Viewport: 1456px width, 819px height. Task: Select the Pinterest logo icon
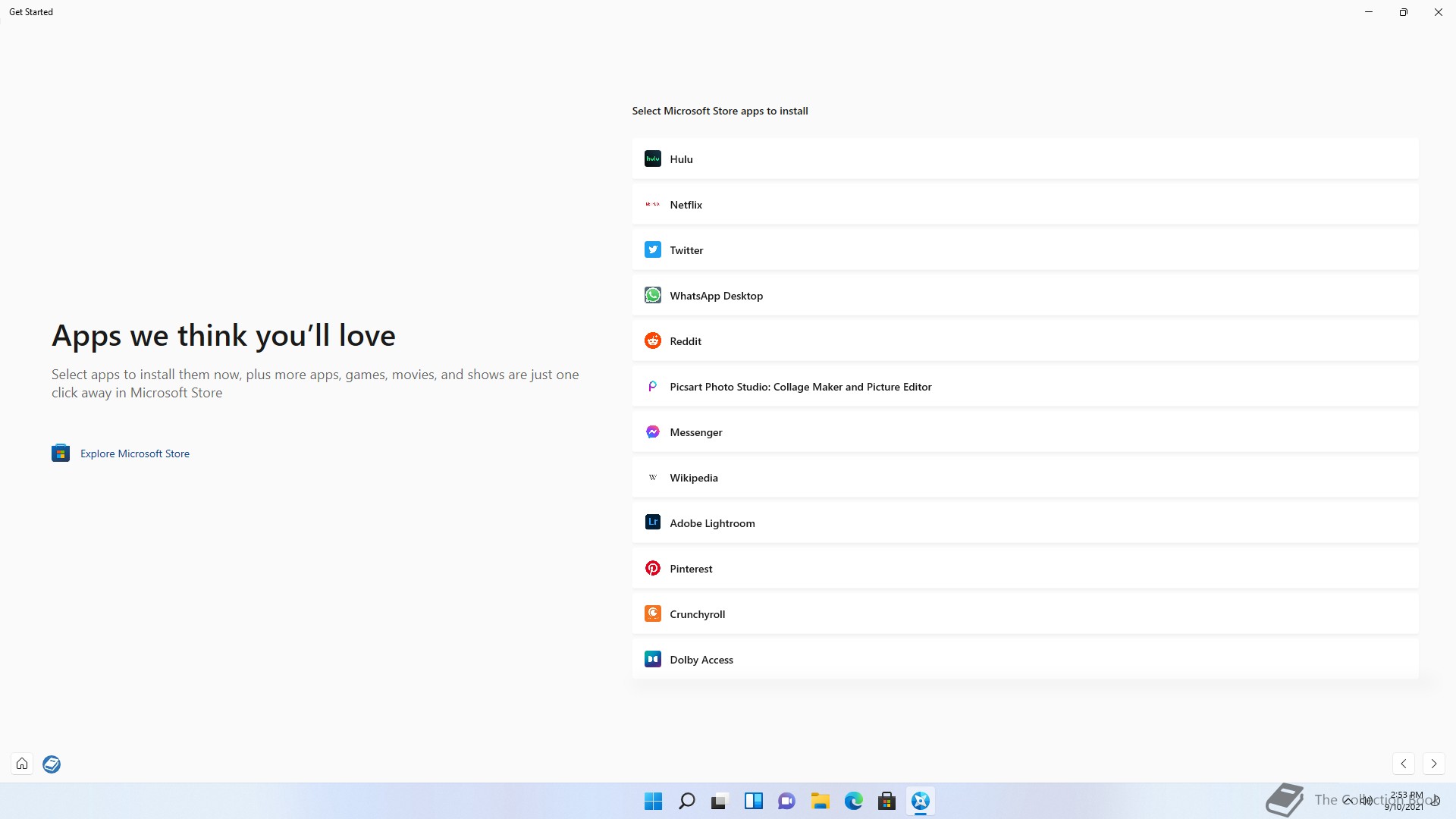pyautogui.click(x=652, y=568)
